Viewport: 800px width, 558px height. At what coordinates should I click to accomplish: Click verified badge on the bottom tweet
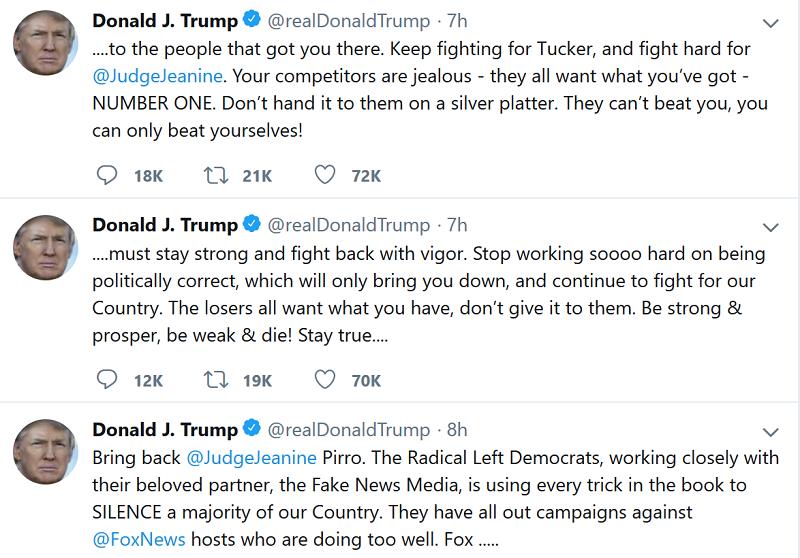click(252, 429)
